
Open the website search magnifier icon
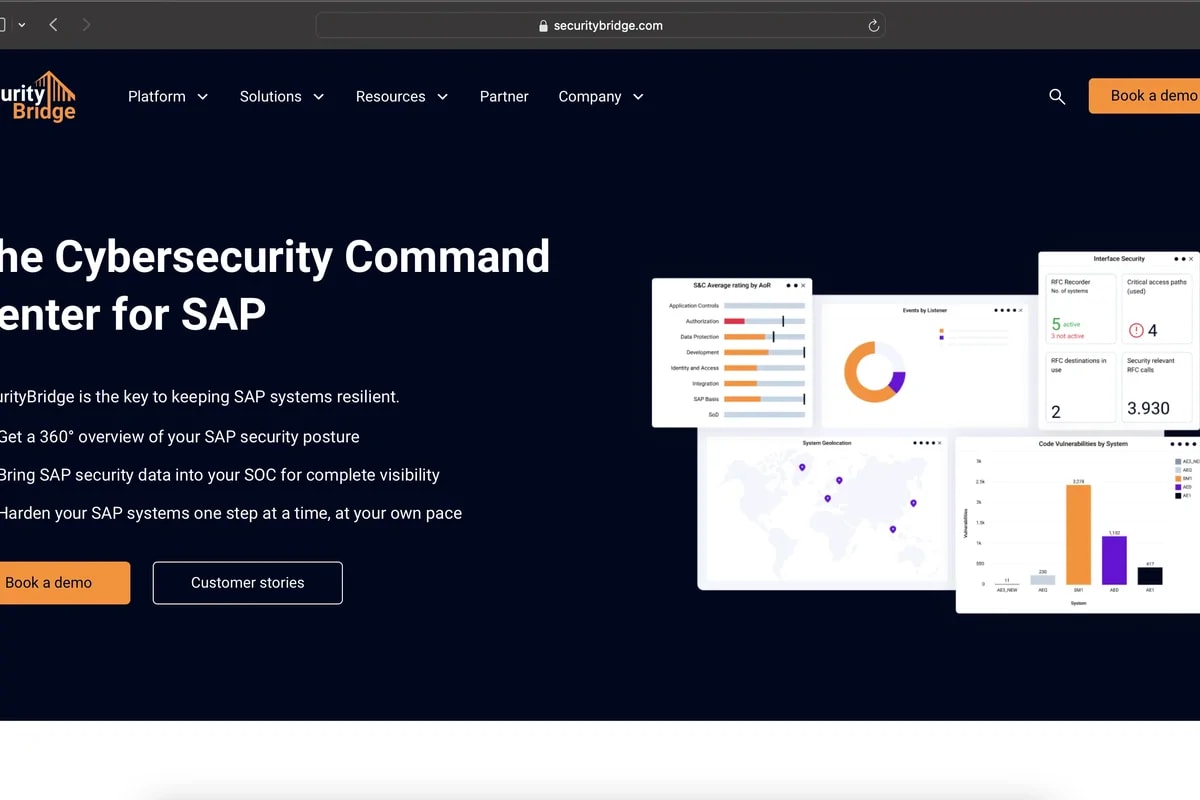1057,96
